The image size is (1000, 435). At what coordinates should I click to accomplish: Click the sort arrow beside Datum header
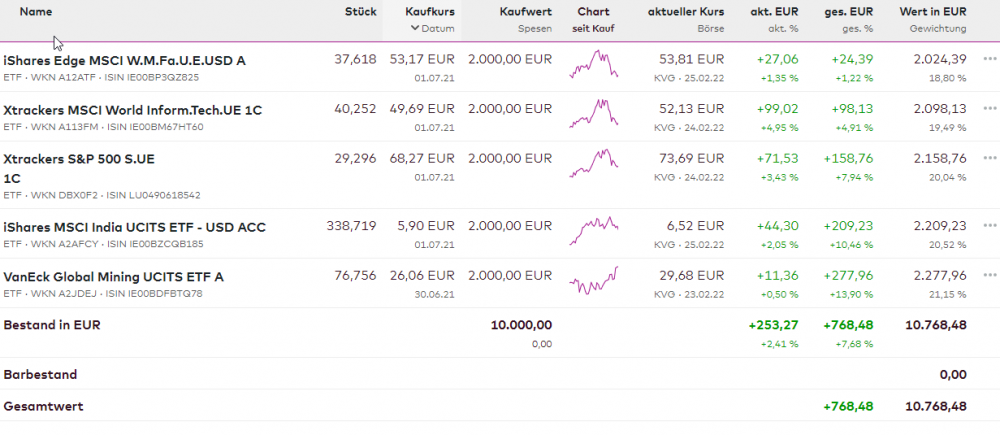(x=413, y=29)
